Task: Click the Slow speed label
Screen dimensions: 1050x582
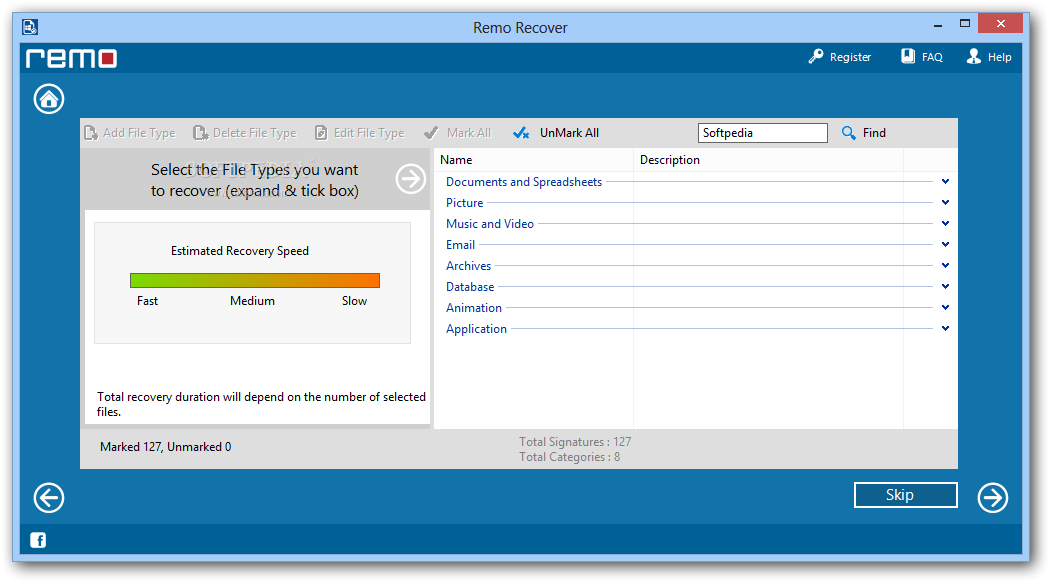Action: coord(354,301)
